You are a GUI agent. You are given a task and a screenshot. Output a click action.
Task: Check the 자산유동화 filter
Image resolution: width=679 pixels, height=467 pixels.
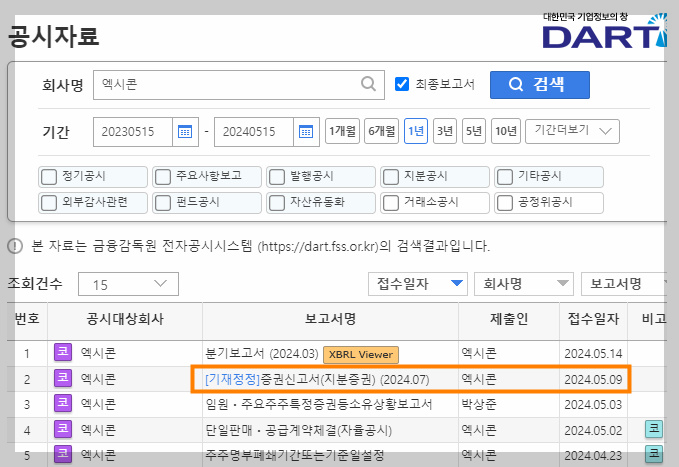(277, 203)
